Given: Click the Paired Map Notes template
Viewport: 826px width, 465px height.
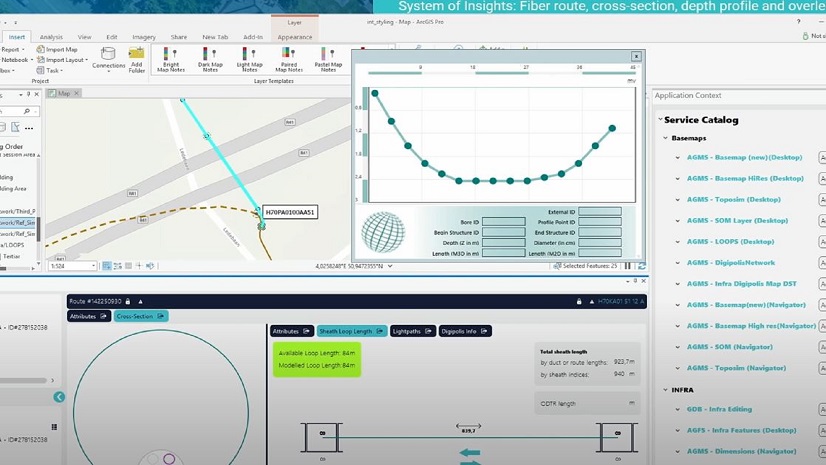Looking at the screenshot, I should coord(289,60).
